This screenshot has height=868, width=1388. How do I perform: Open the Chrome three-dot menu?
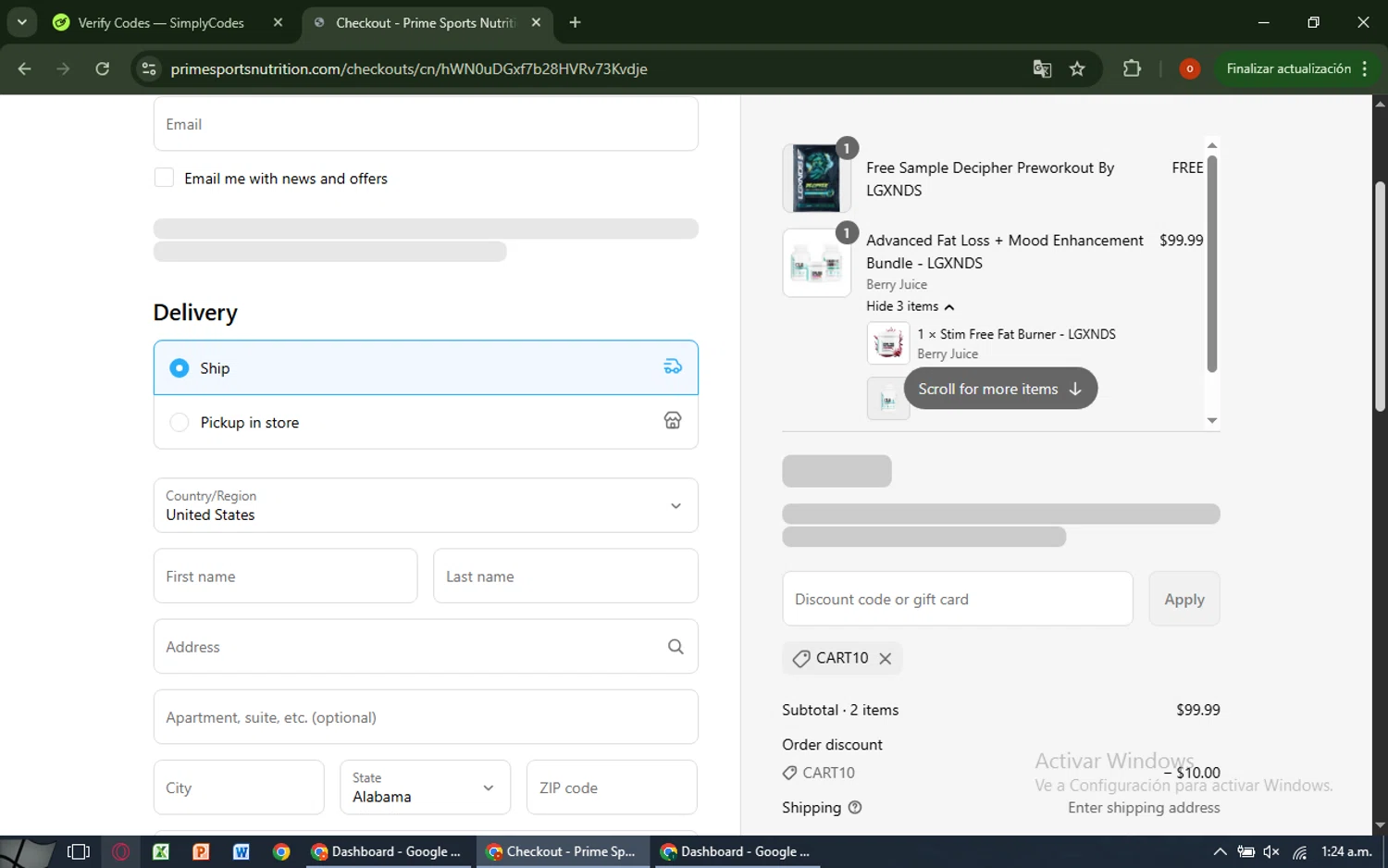coord(1365,68)
